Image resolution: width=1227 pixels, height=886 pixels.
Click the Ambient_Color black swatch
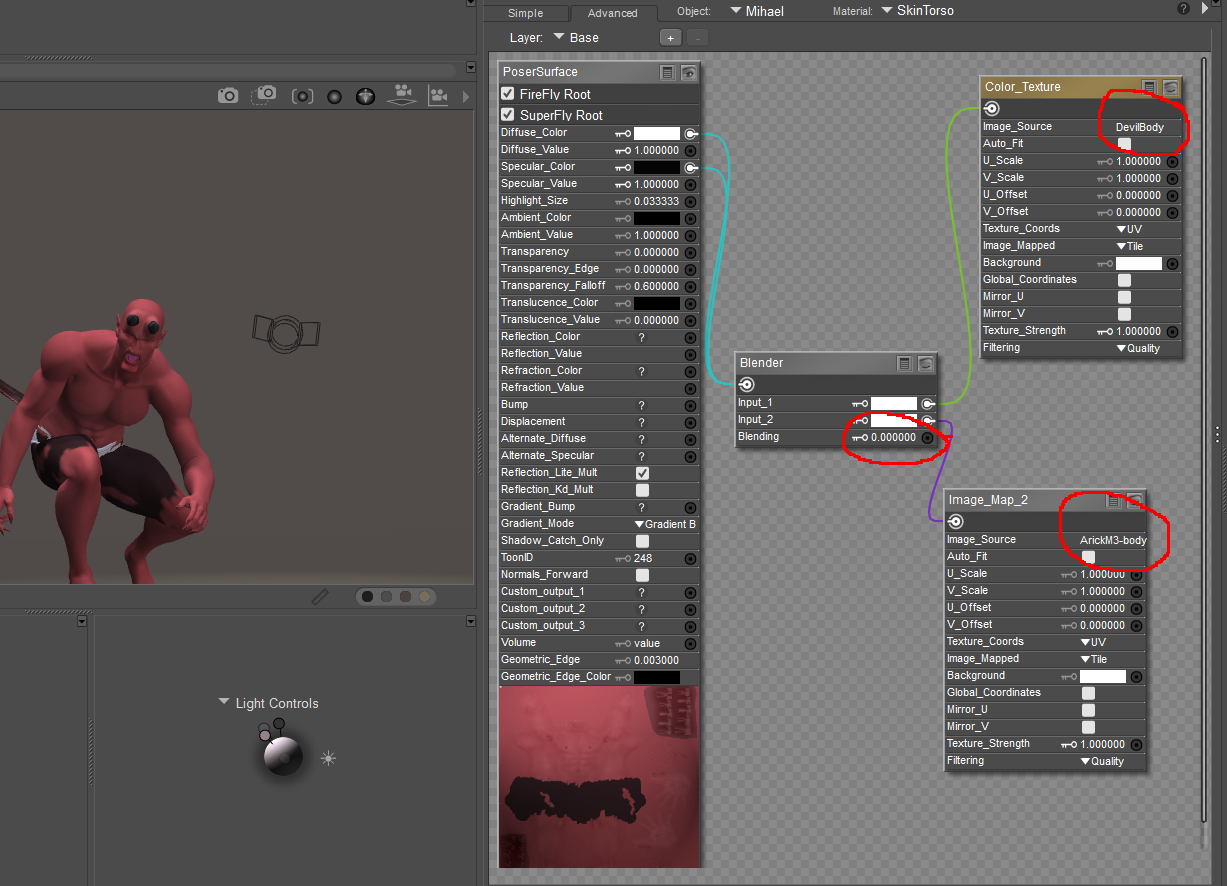656,218
